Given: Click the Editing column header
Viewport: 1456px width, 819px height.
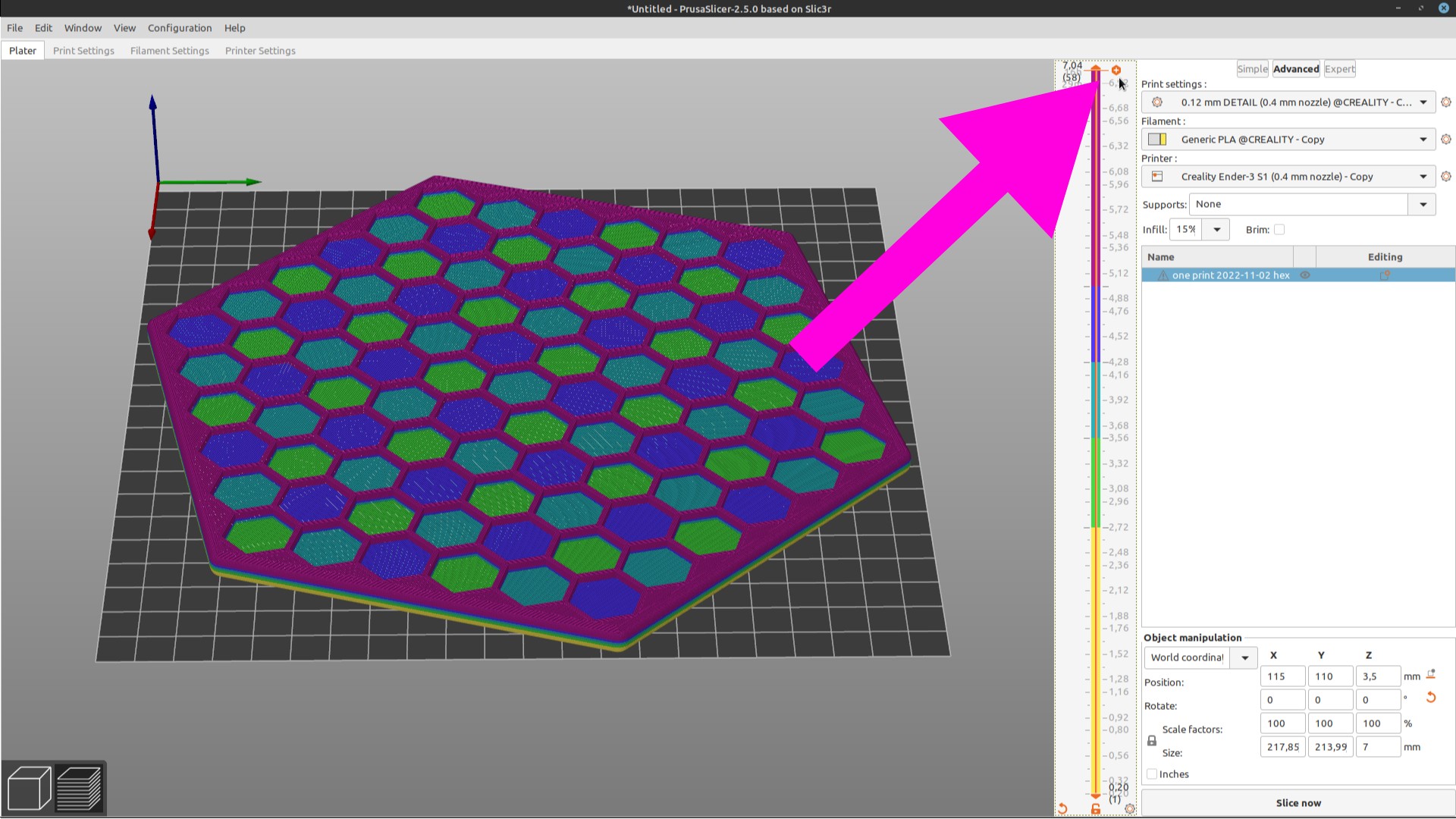Looking at the screenshot, I should (1385, 257).
